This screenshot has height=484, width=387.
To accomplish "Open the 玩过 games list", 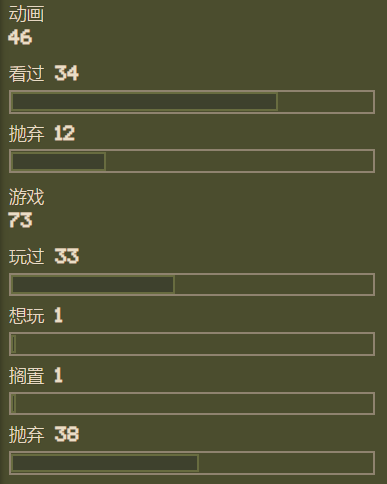I will [x=26, y=257].
